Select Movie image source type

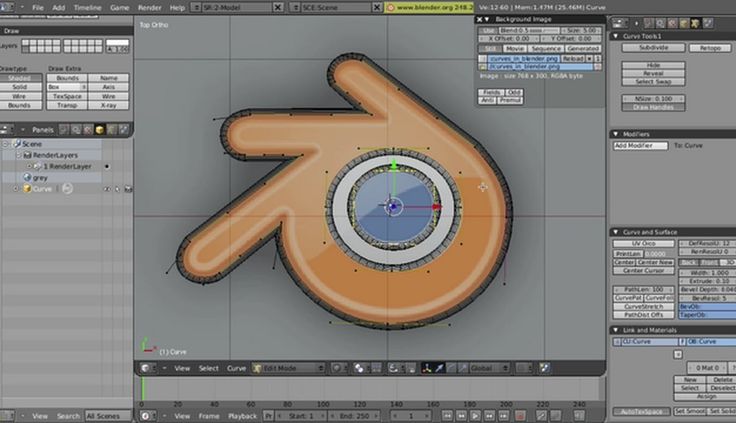click(514, 48)
